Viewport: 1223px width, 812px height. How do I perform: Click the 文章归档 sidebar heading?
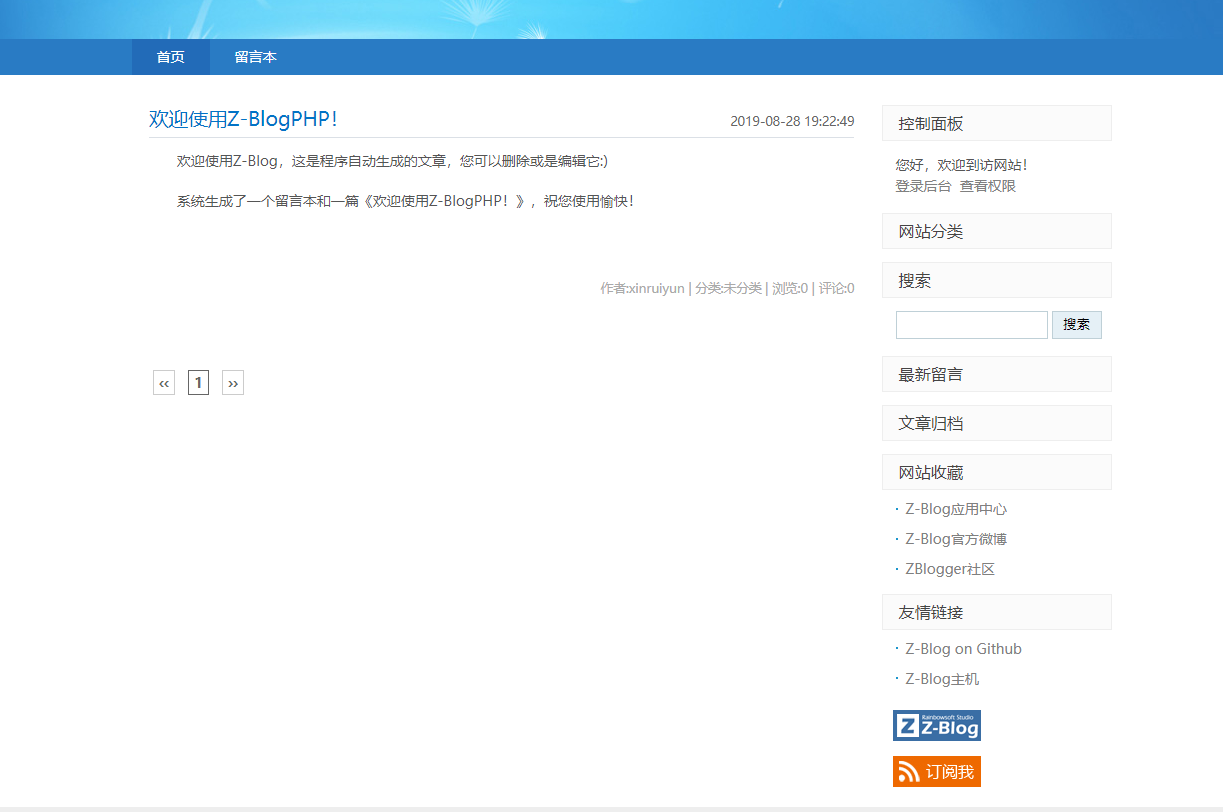point(997,423)
